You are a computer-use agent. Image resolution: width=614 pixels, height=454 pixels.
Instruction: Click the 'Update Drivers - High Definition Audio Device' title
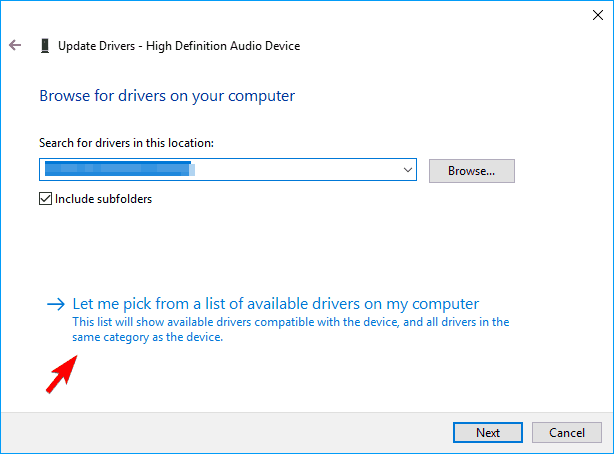[x=179, y=46]
